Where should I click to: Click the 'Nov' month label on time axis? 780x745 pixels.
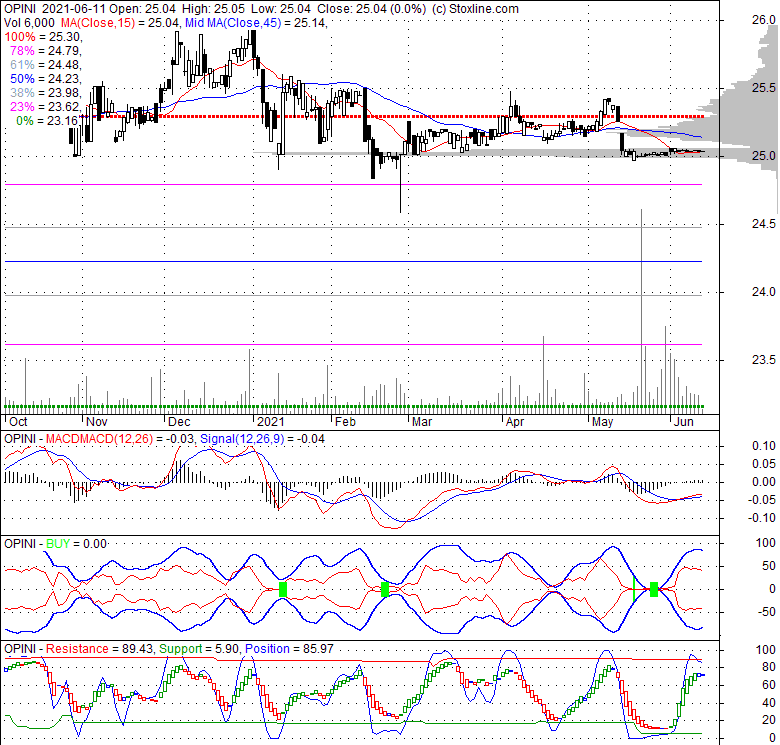(97, 422)
